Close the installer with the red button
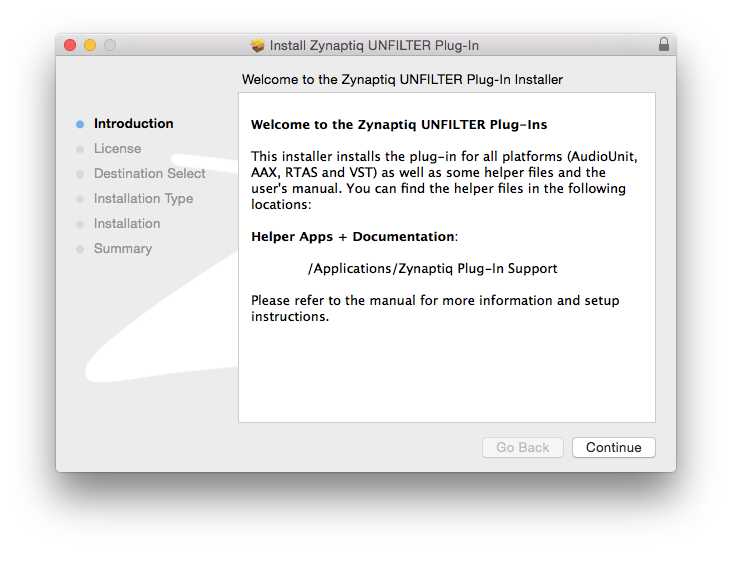 (x=70, y=45)
